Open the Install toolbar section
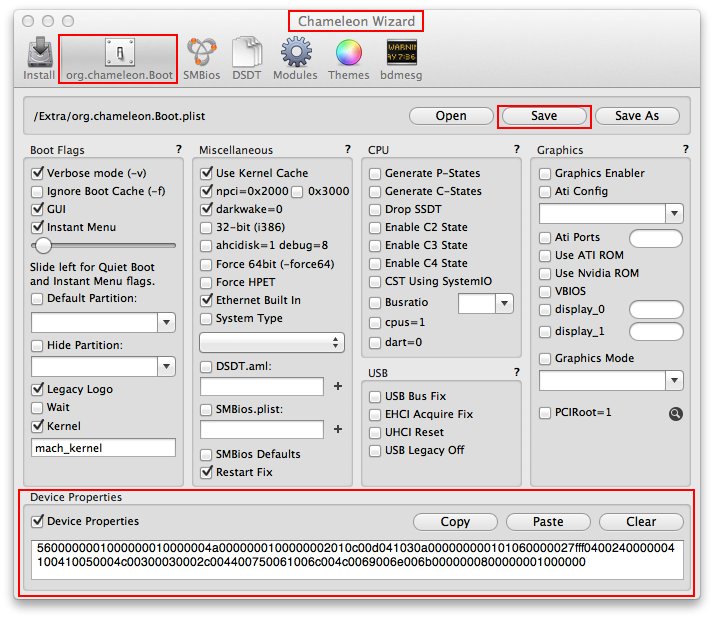 [40, 58]
